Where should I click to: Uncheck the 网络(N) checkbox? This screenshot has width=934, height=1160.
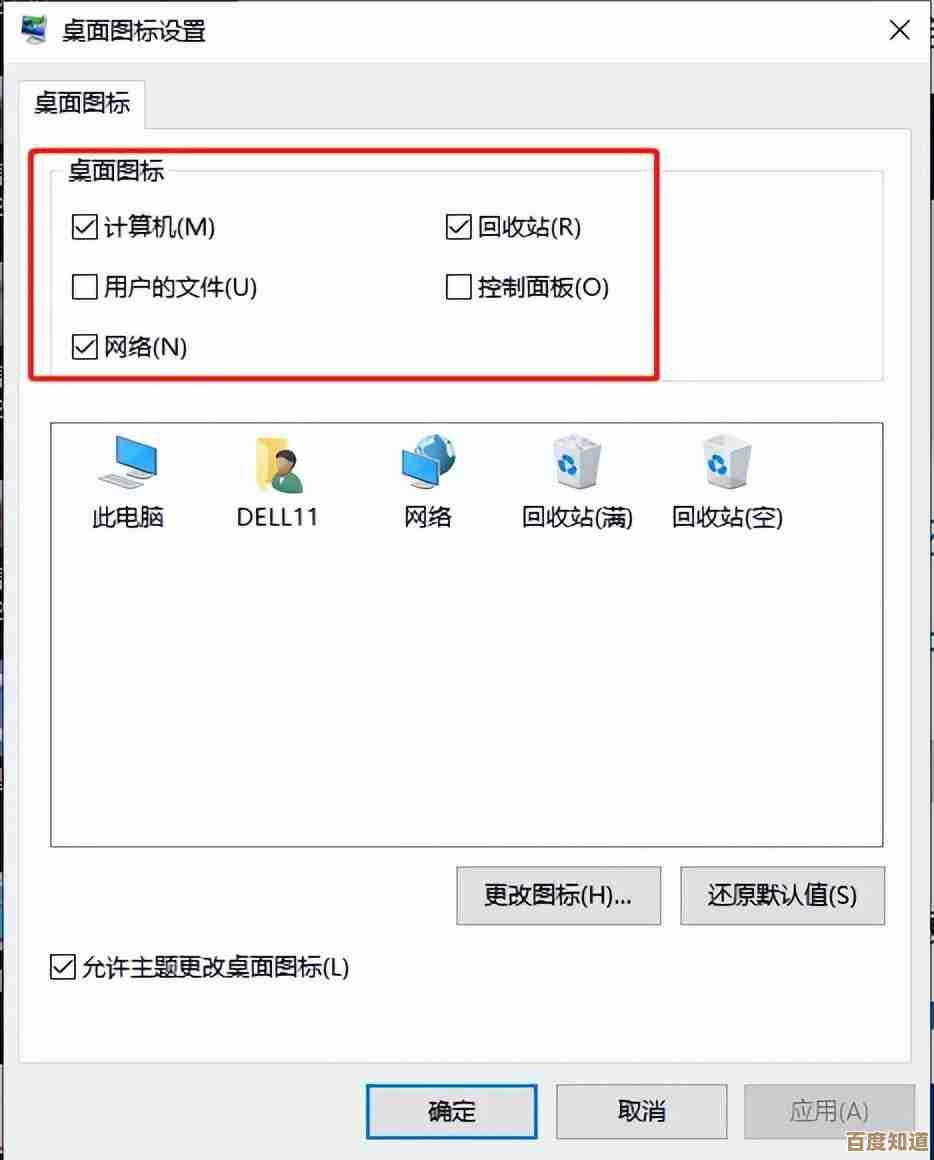(85, 346)
